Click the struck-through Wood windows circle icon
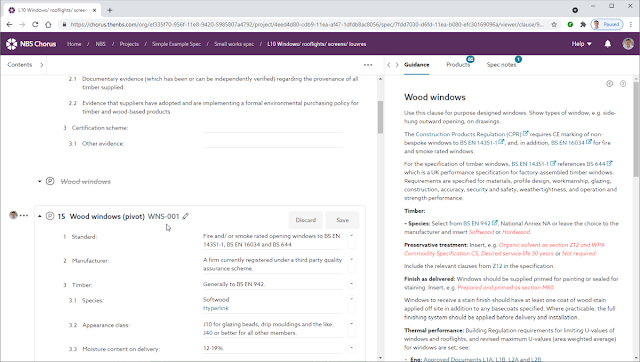Viewport: 640px width, 362px height. click(50, 181)
